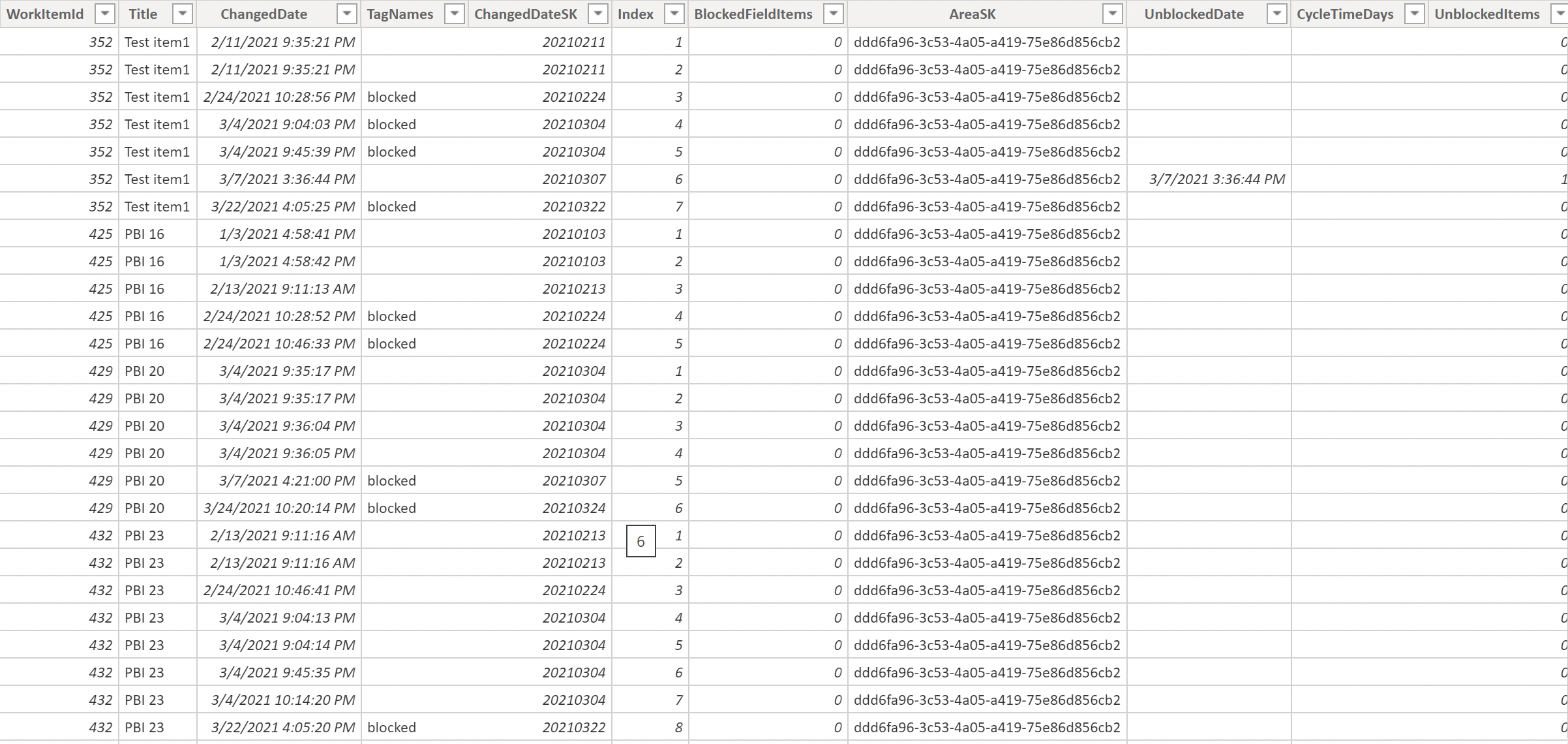Open the TagNames column filter dropdown
1568x744 pixels.
click(x=454, y=14)
